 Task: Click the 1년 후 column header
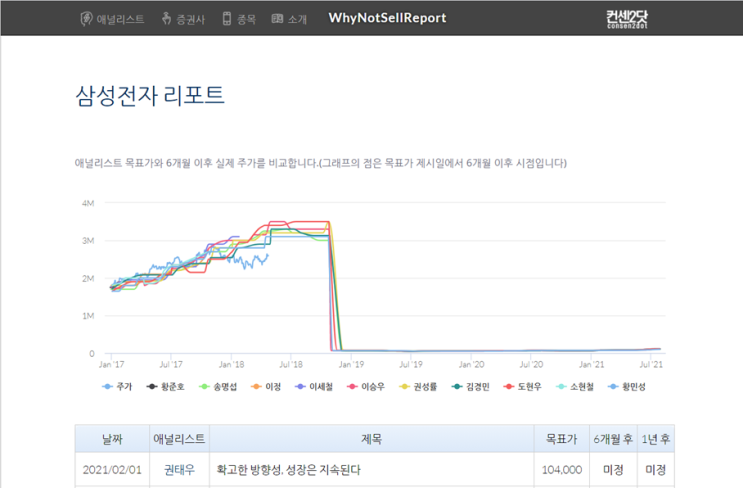pos(656,439)
